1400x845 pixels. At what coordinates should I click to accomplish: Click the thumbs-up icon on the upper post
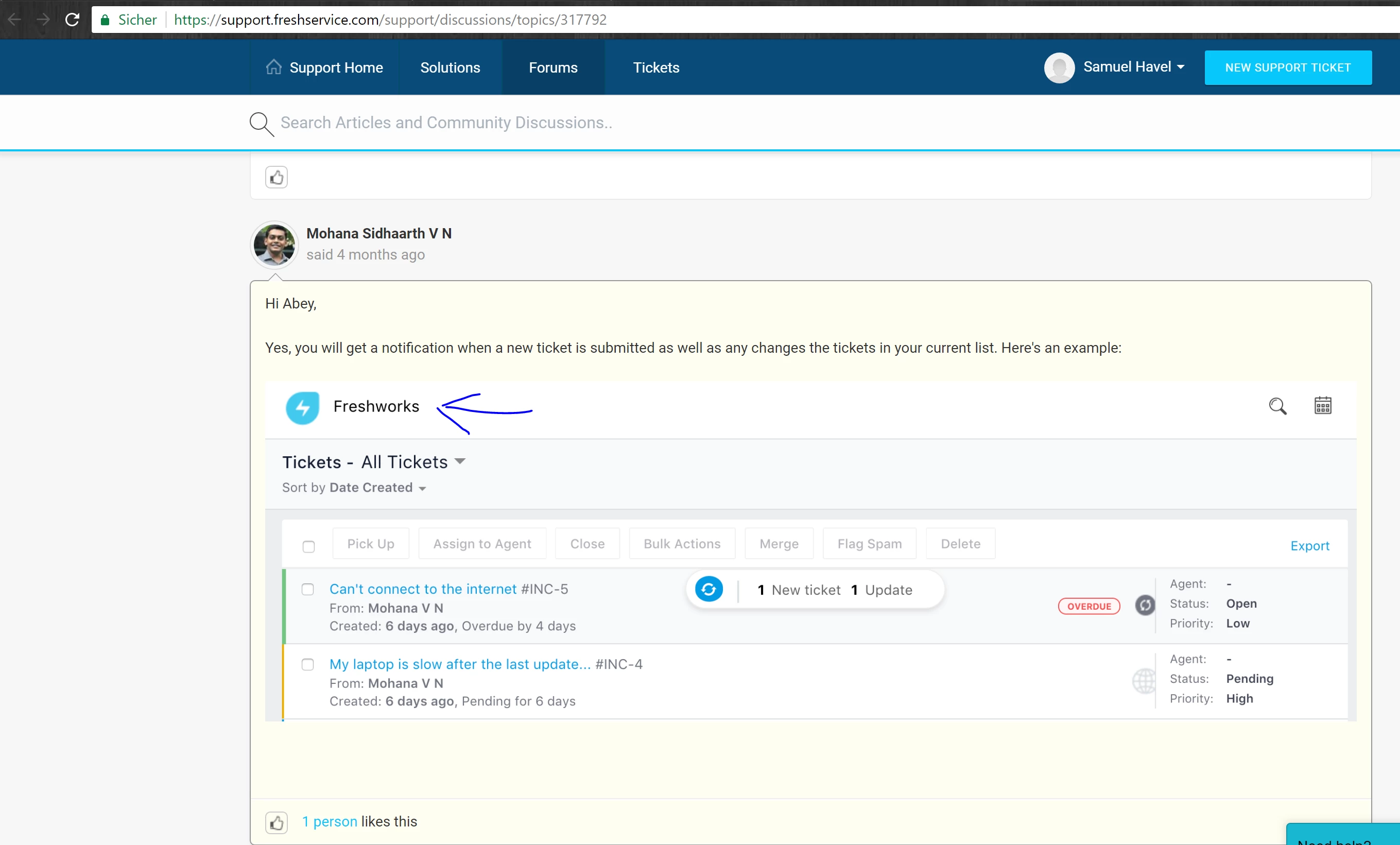point(276,178)
